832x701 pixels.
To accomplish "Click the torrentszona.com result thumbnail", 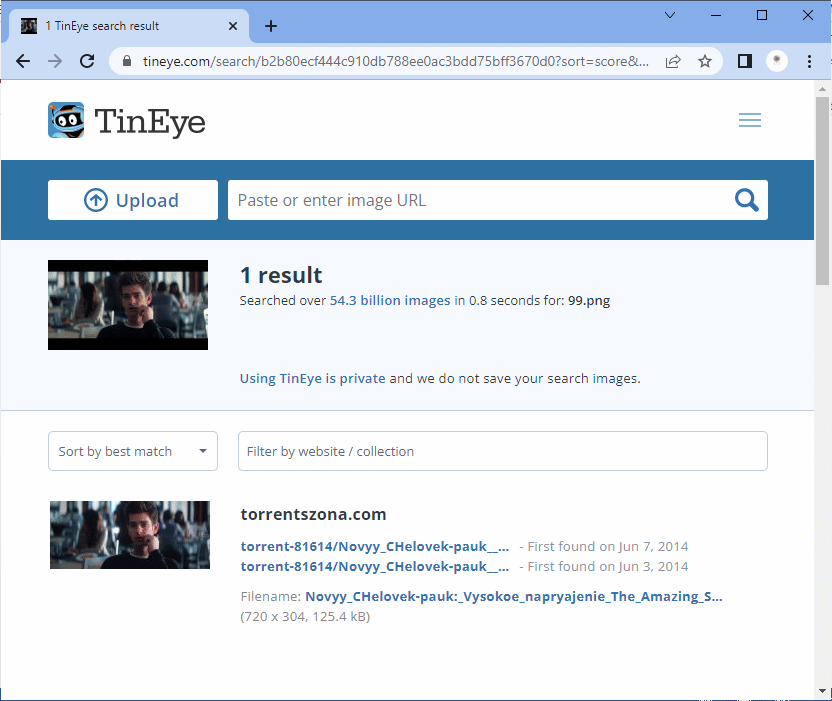I will click(130, 535).
